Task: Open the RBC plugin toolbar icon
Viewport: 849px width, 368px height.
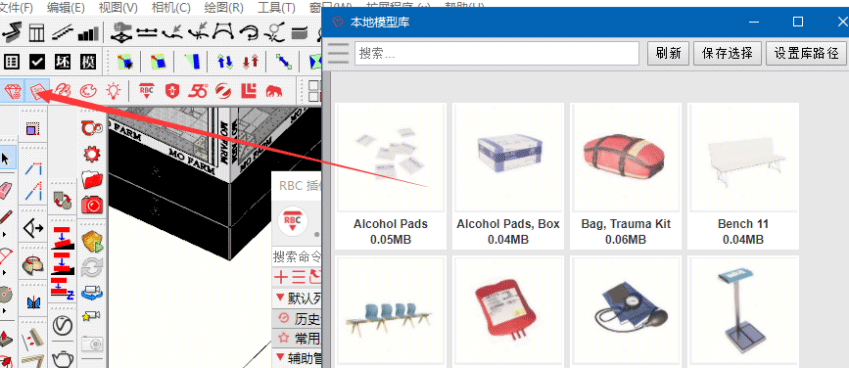Action: pyautogui.click(x=146, y=90)
